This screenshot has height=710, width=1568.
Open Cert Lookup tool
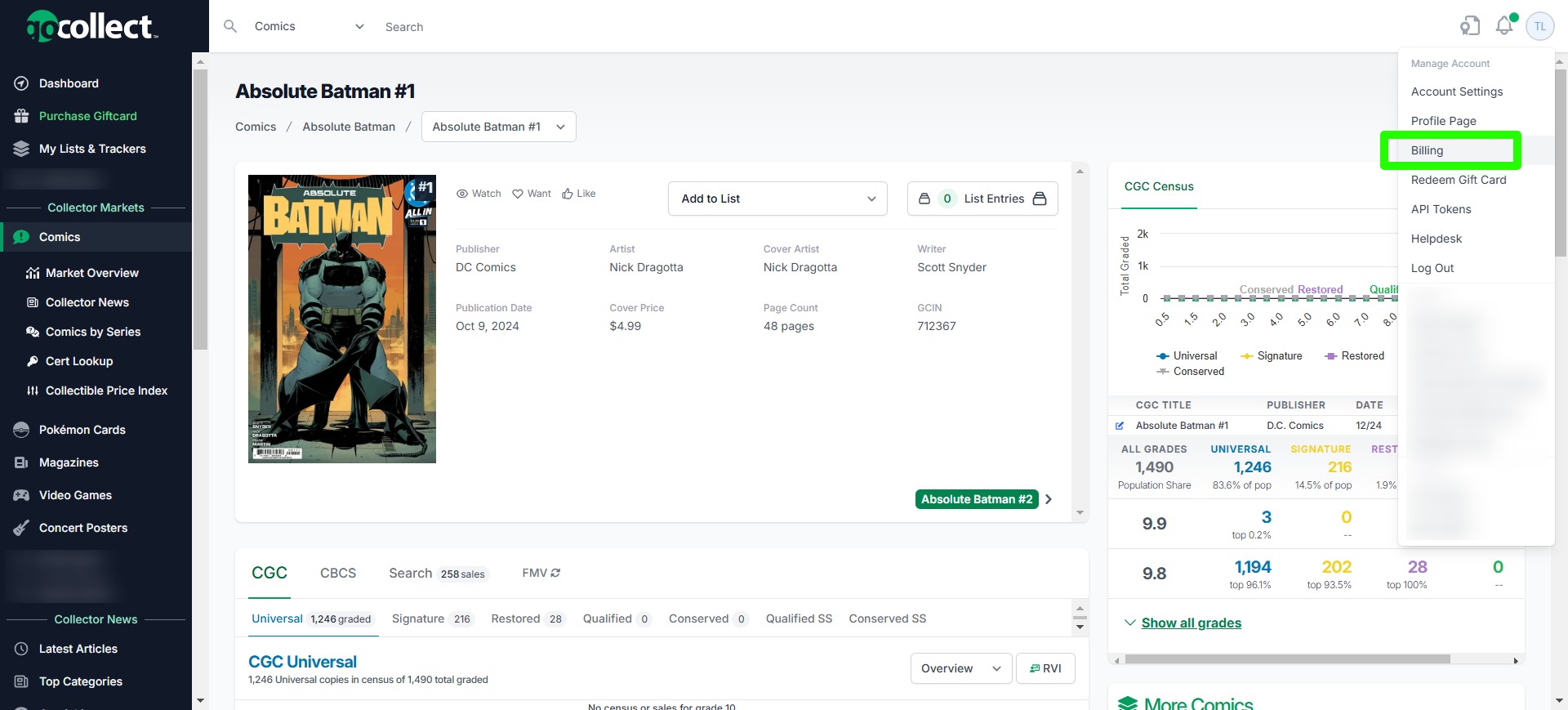point(79,361)
